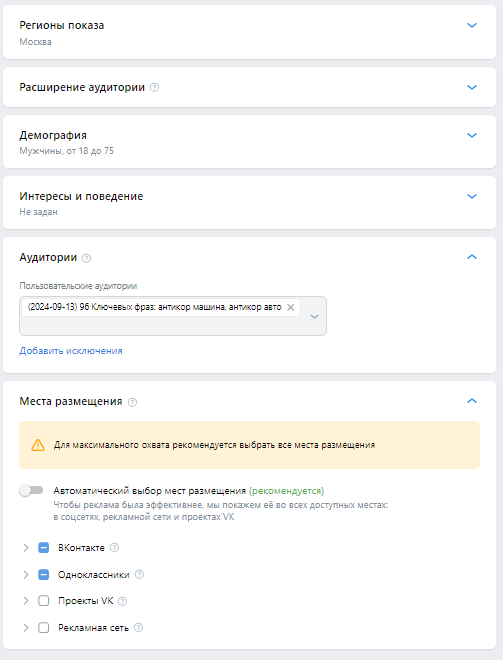The image size is (503, 660).
Task: Click the warning triangle icon in the banner
Action: coord(38,445)
